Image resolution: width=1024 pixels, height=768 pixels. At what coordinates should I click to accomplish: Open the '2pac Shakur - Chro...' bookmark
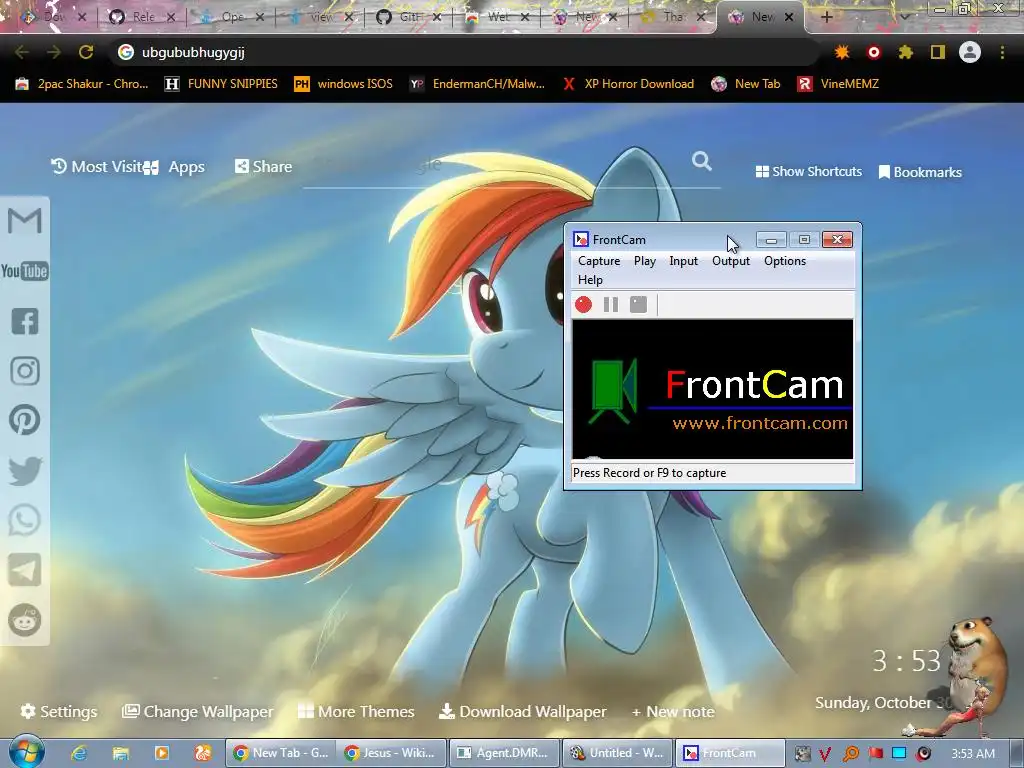(82, 84)
